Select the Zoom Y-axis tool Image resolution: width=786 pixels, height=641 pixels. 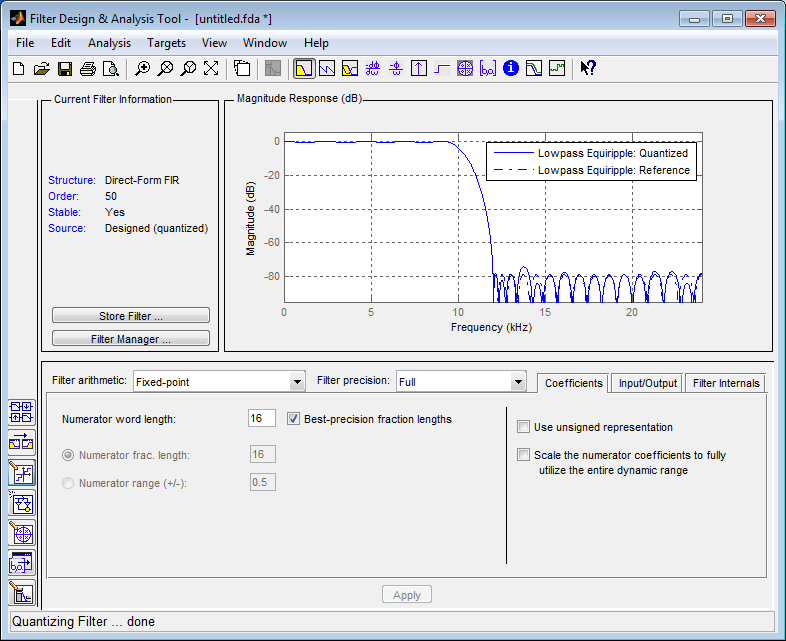(x=188, y=69)
